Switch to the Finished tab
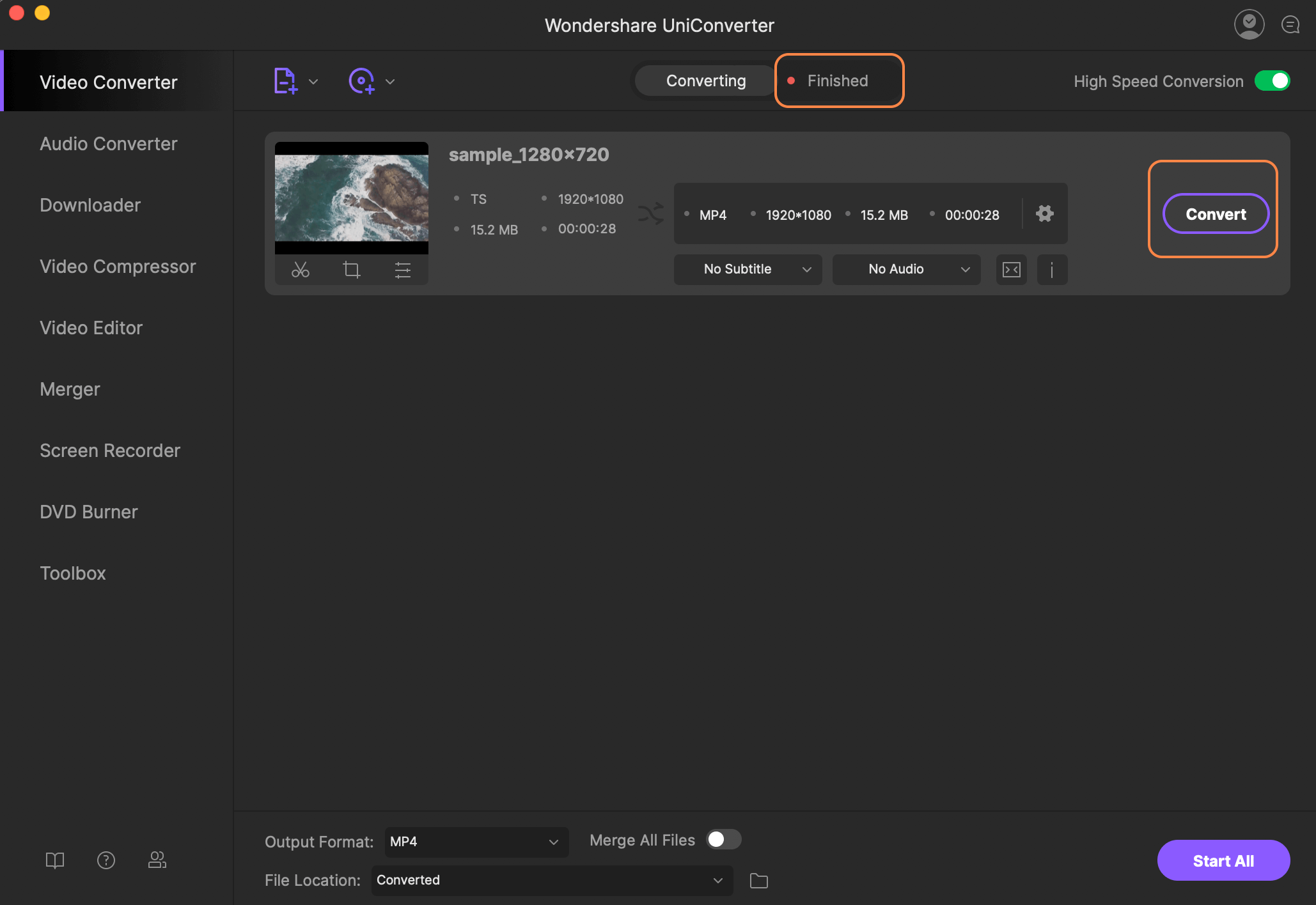The height and width of the screenshot is (905, 1316). click(x=838, y=80)
